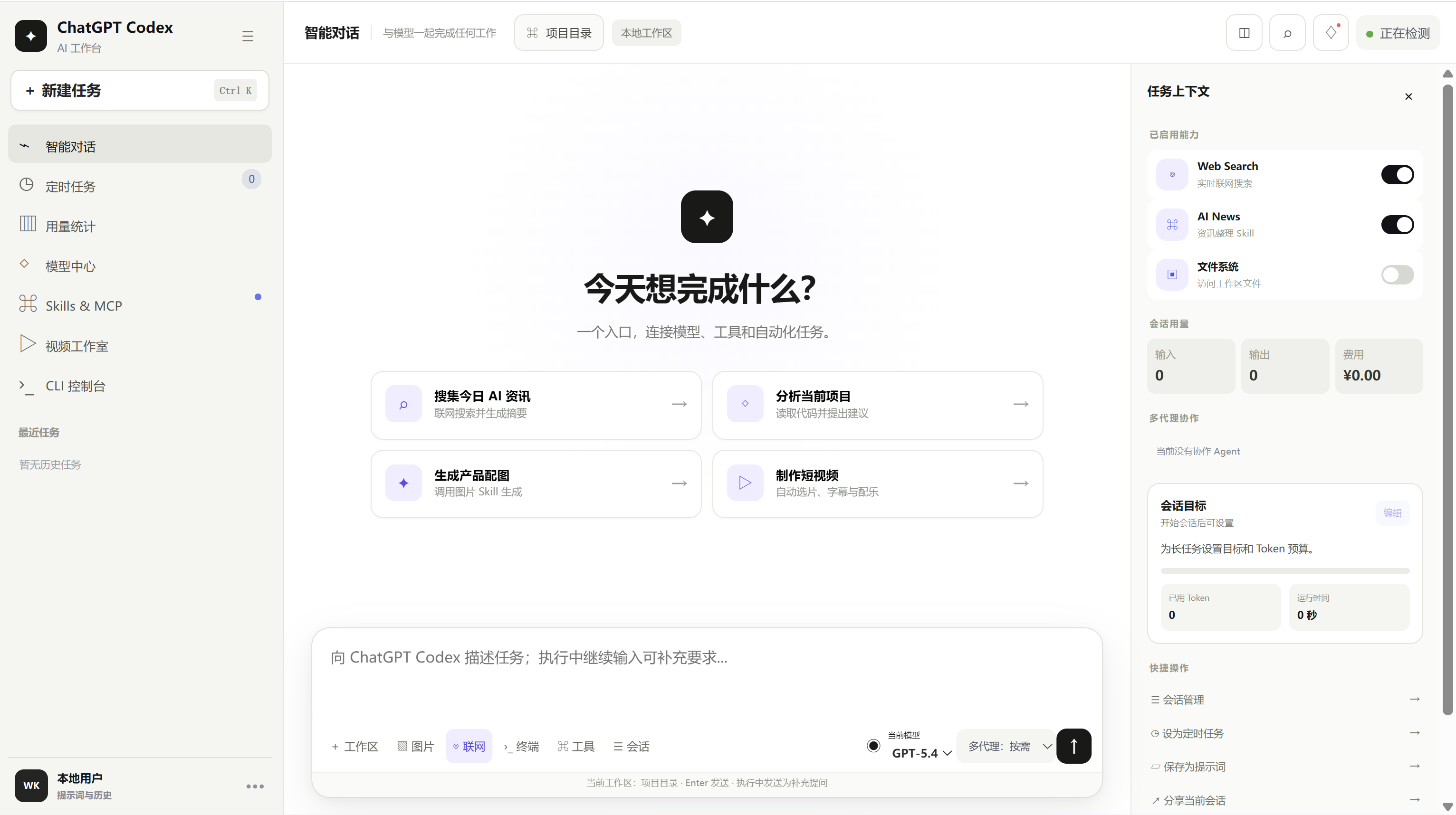Open 保存为提示词 quick action
1456x815 pixels.
[x=1285, y=767]
